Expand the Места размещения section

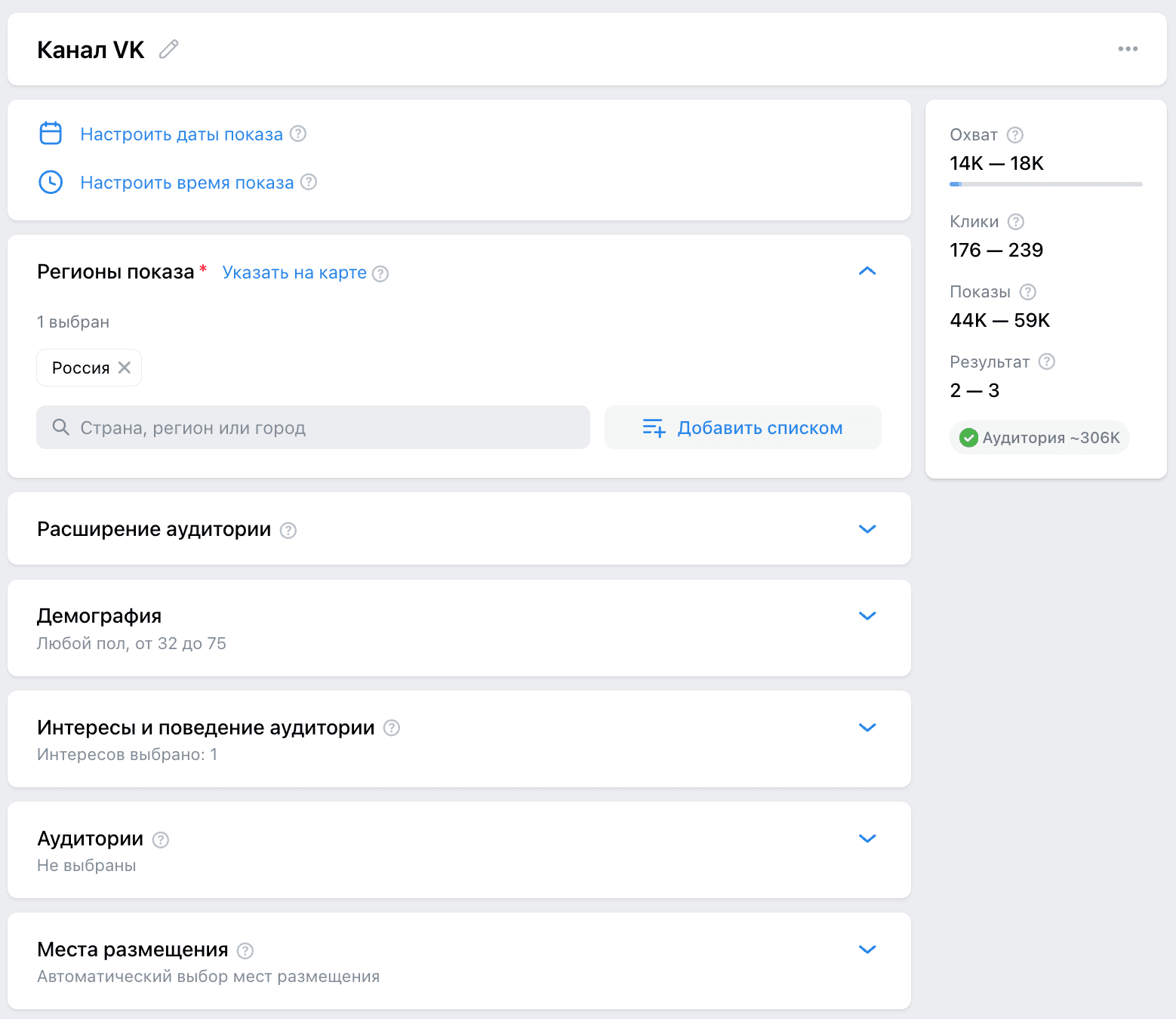[867, 950]
